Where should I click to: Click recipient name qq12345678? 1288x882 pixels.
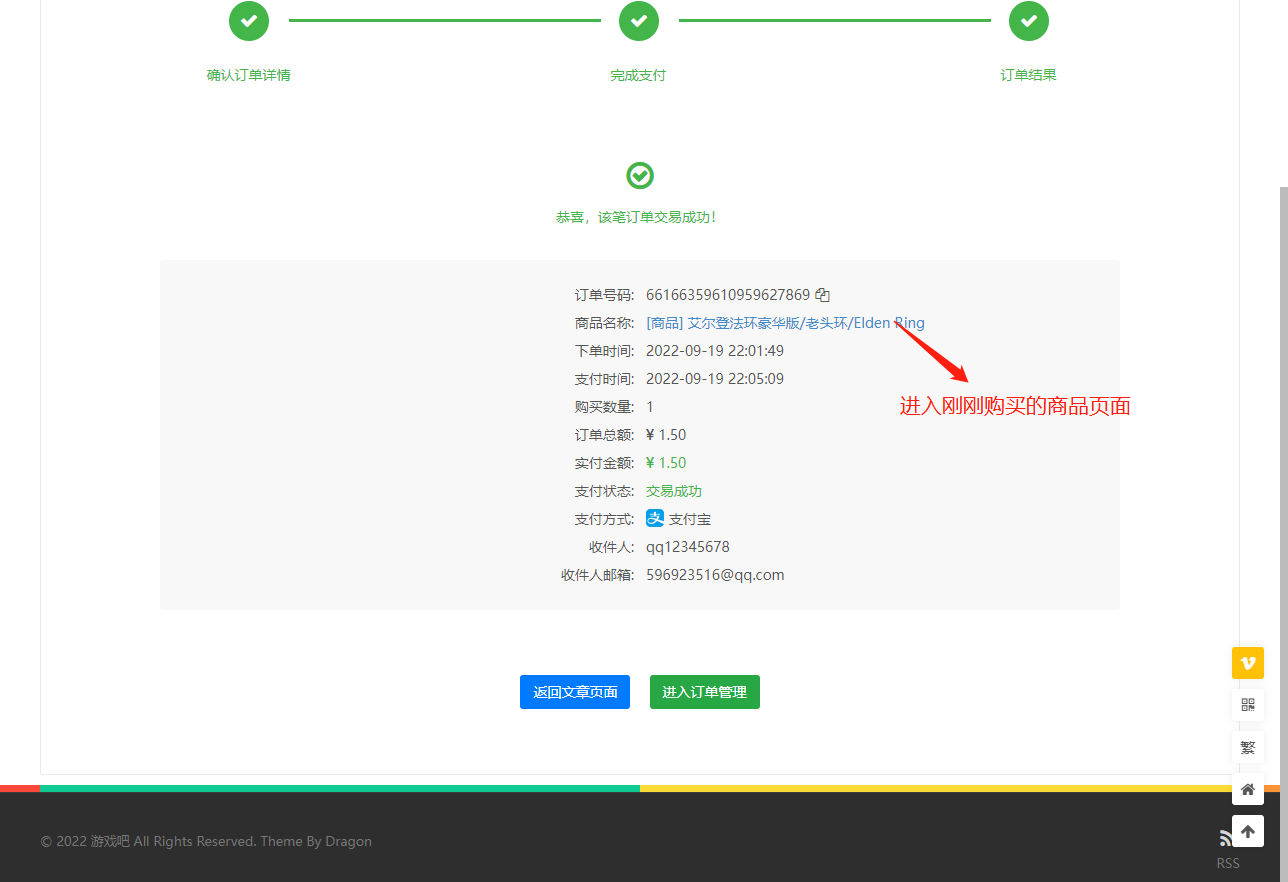click(x=688, y=547)
